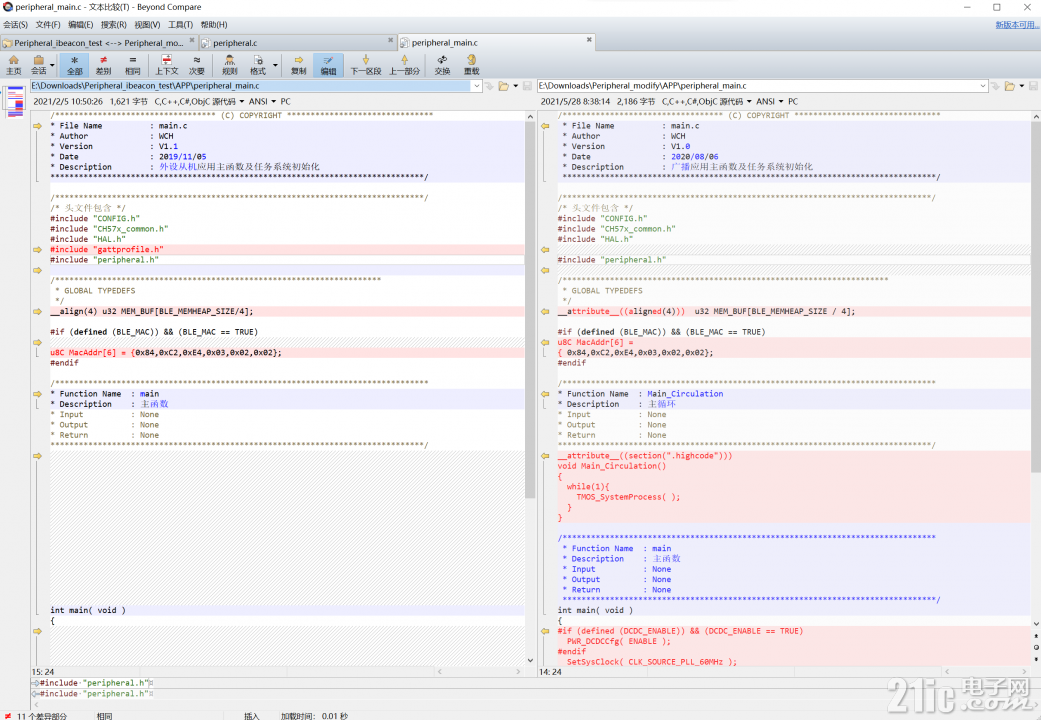This screenshot has width=1041, height=720.
Task: Browse for right file with folder icon
Action: coord(1010,86)
